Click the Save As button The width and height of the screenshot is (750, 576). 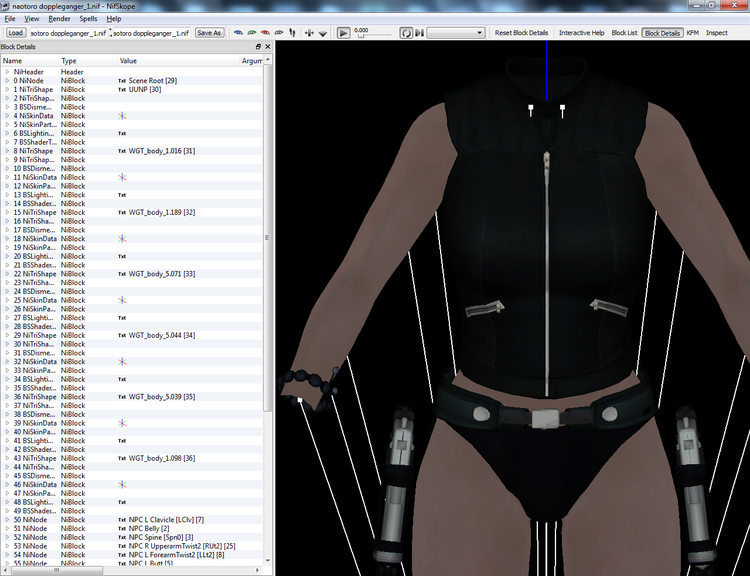pyautogui.click(x=209, y=33)
